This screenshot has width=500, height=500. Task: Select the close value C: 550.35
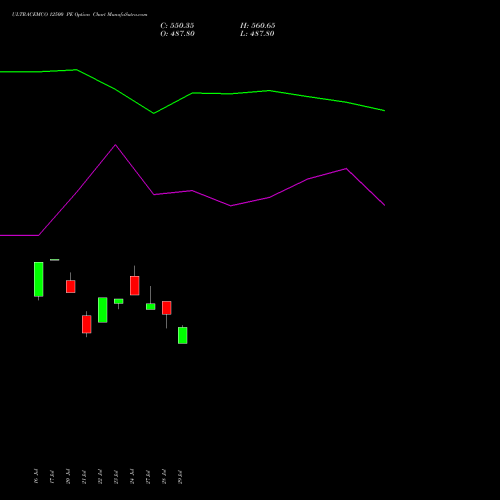[x=177, y=26]
